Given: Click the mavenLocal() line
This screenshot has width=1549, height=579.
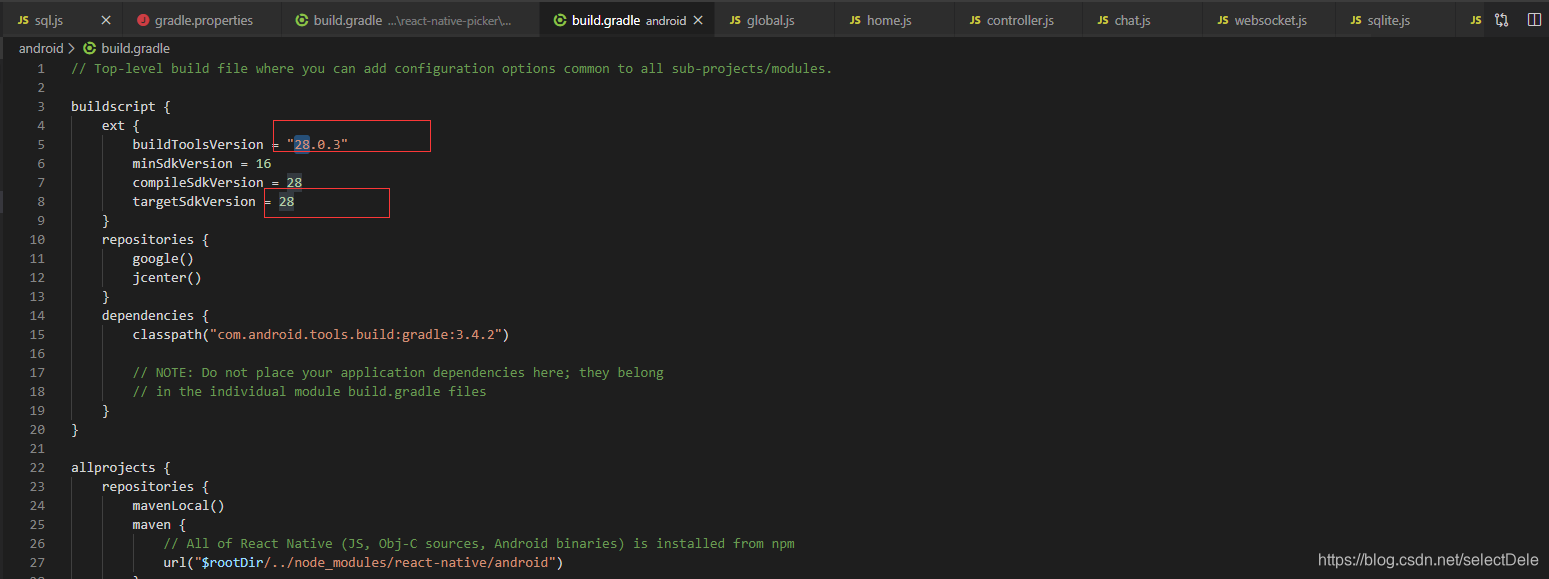Looking at the screenshot, I should [x=178, y=505].
